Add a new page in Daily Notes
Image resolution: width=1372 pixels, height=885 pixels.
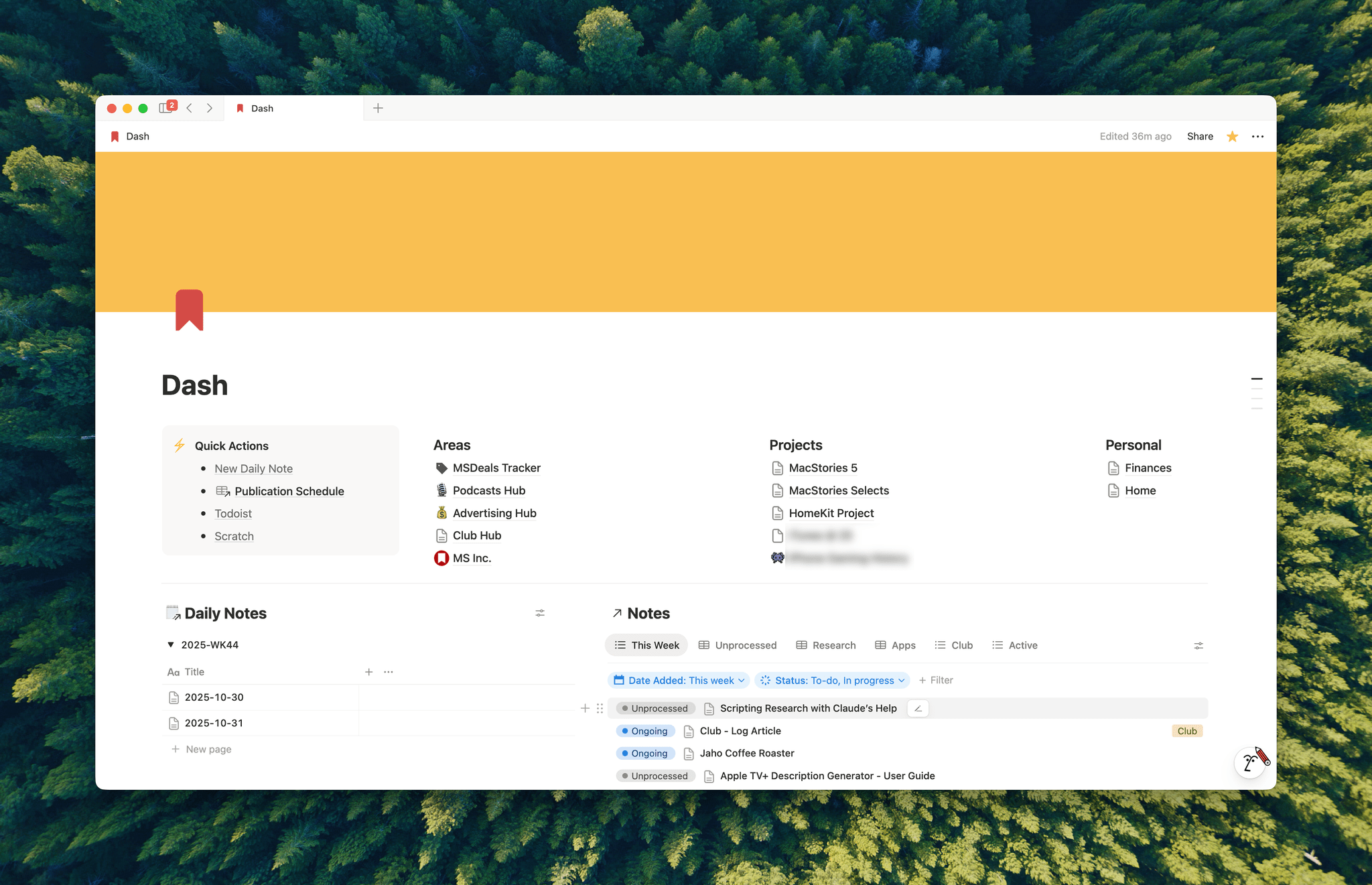click(x=202, y=749)
